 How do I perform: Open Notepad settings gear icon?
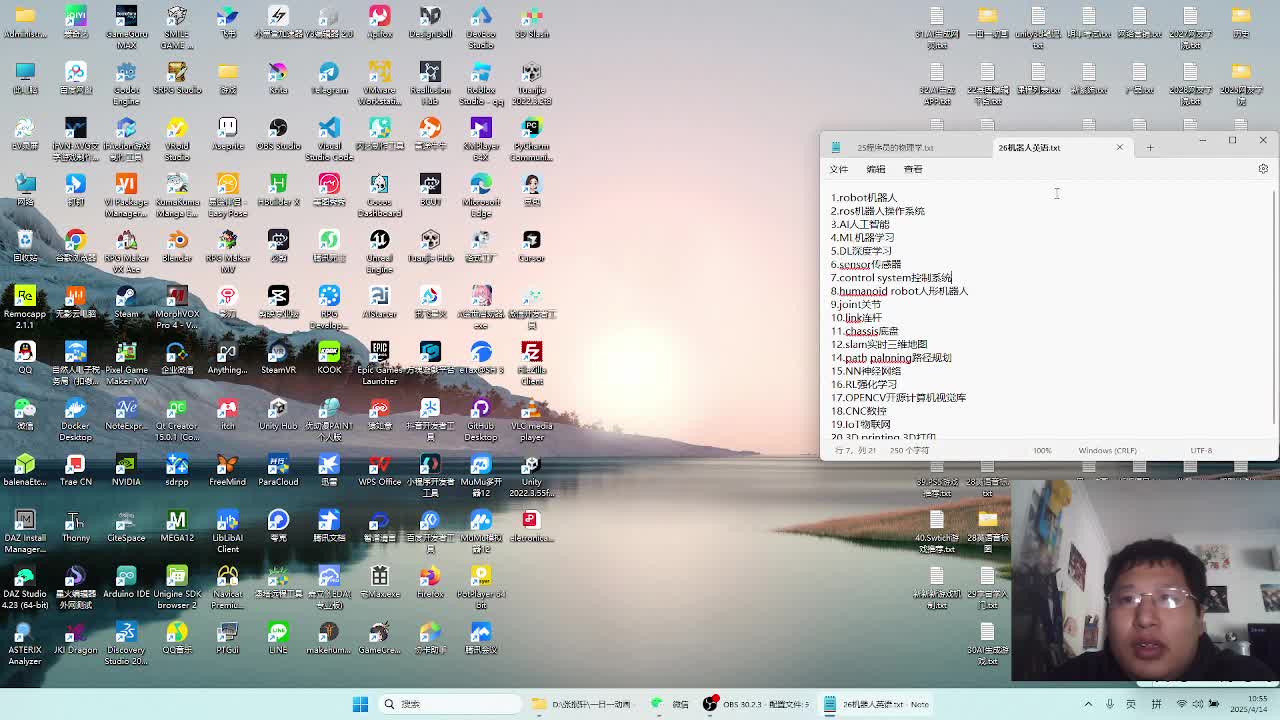pos(1263,169)
